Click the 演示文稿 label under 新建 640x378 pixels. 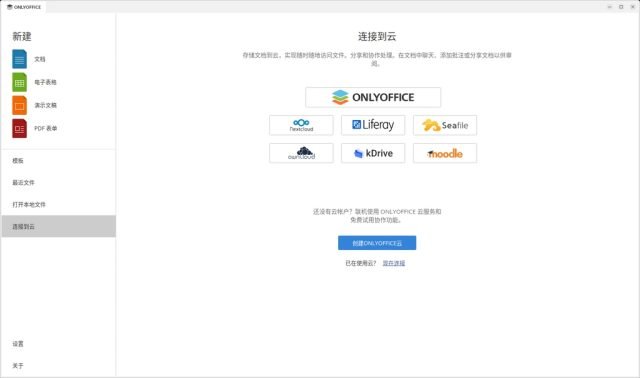point(45,105)
